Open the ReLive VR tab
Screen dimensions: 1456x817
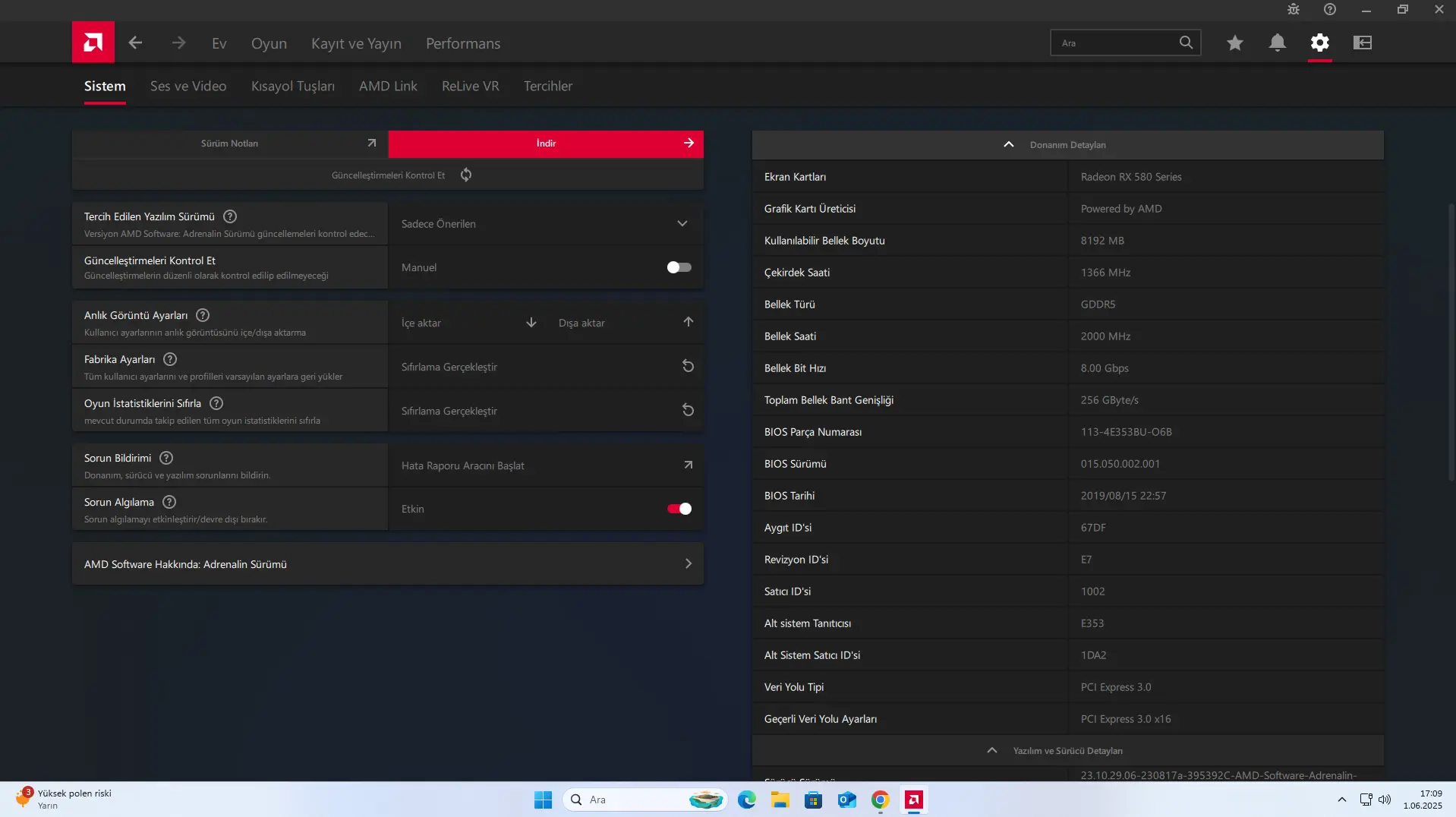pos(471,86)
